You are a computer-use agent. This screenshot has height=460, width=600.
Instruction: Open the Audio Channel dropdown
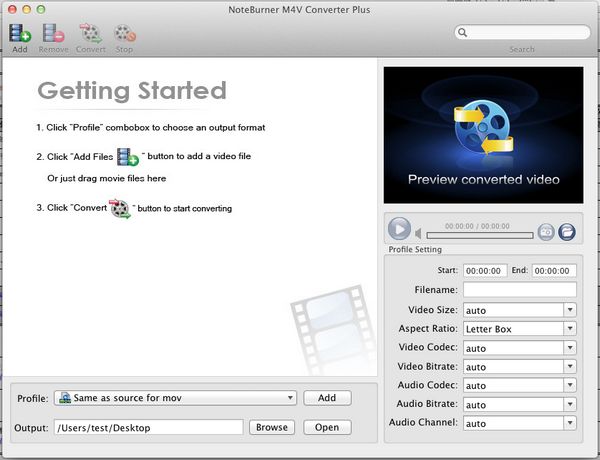pos(520,423)
